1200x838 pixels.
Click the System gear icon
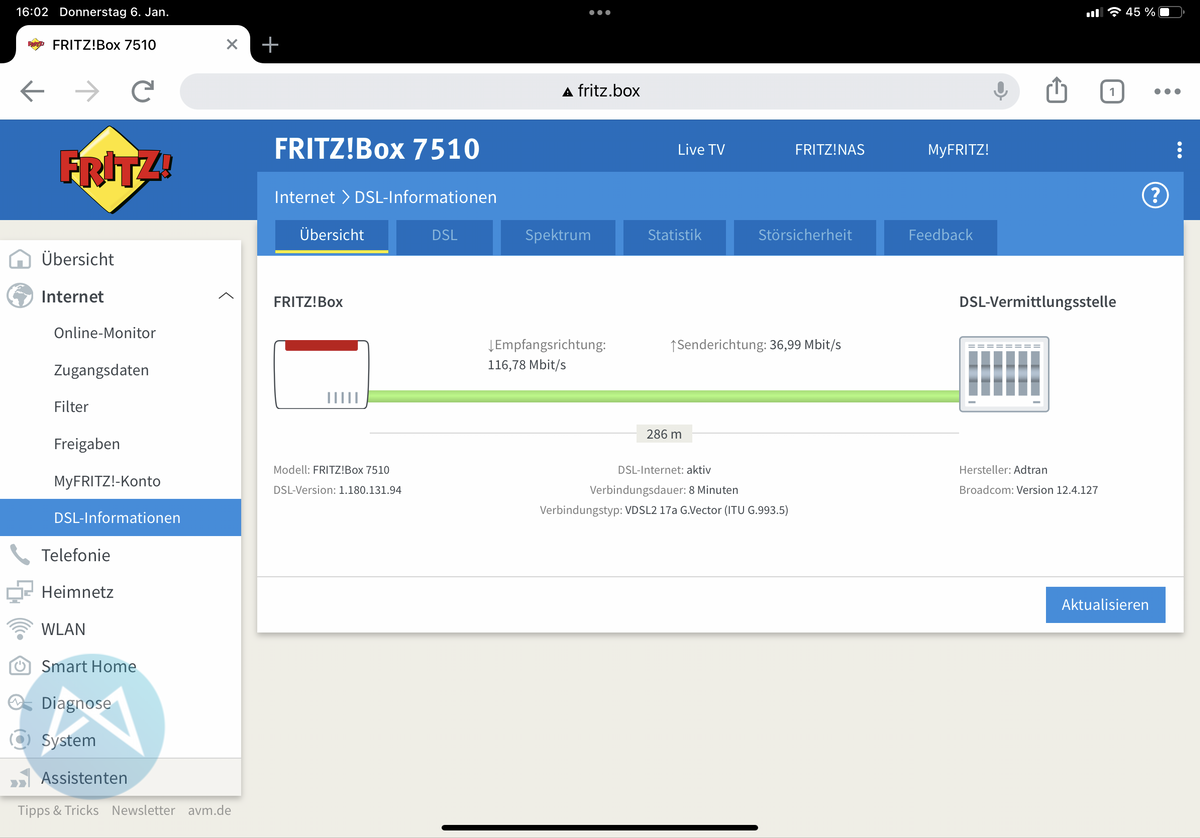19,740
